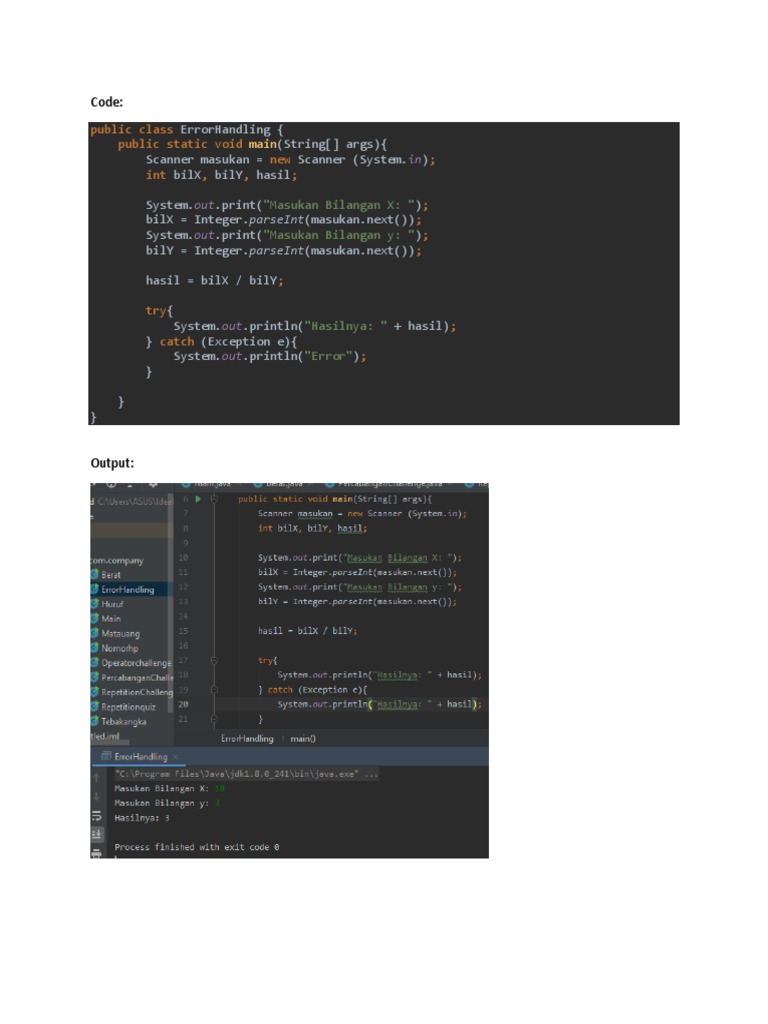Open the Berat class in project tree
768x1024 pixels.
pyautogui.click(x=111, y=575)
